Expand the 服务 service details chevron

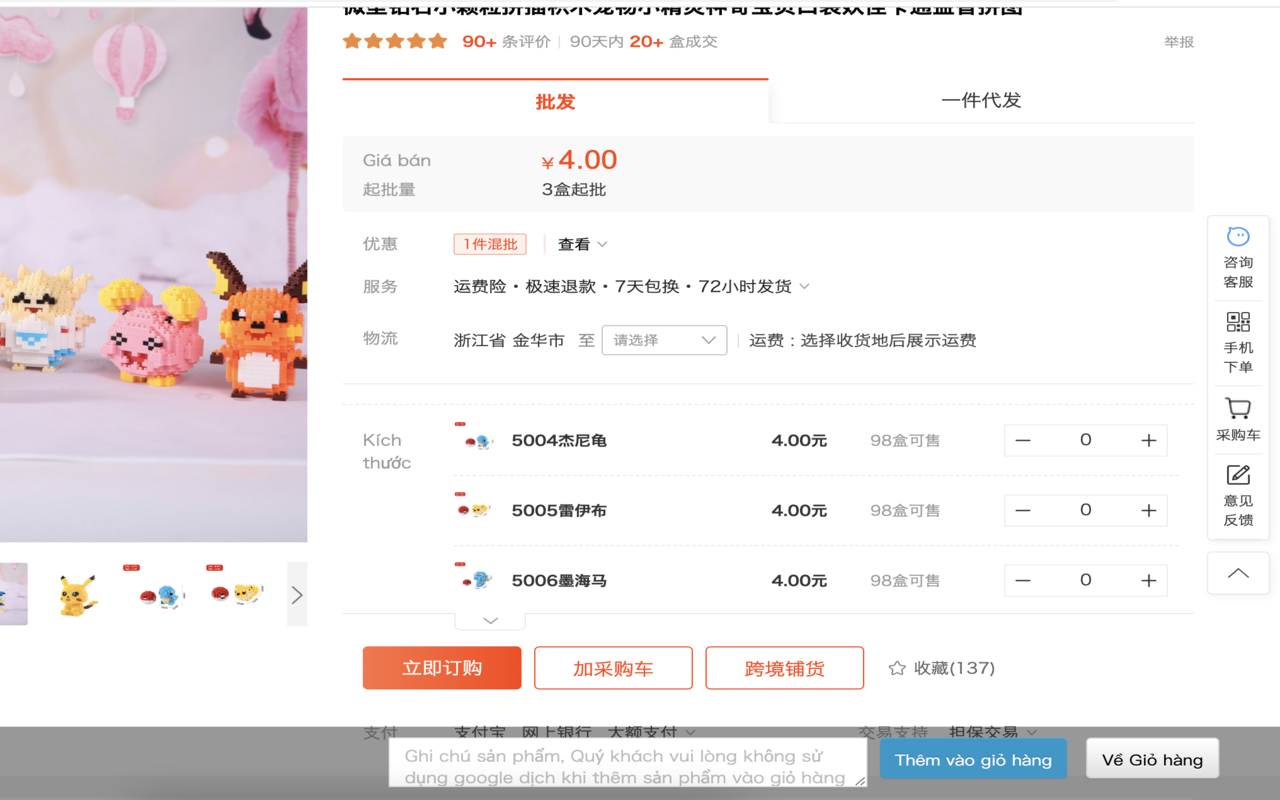805,286
